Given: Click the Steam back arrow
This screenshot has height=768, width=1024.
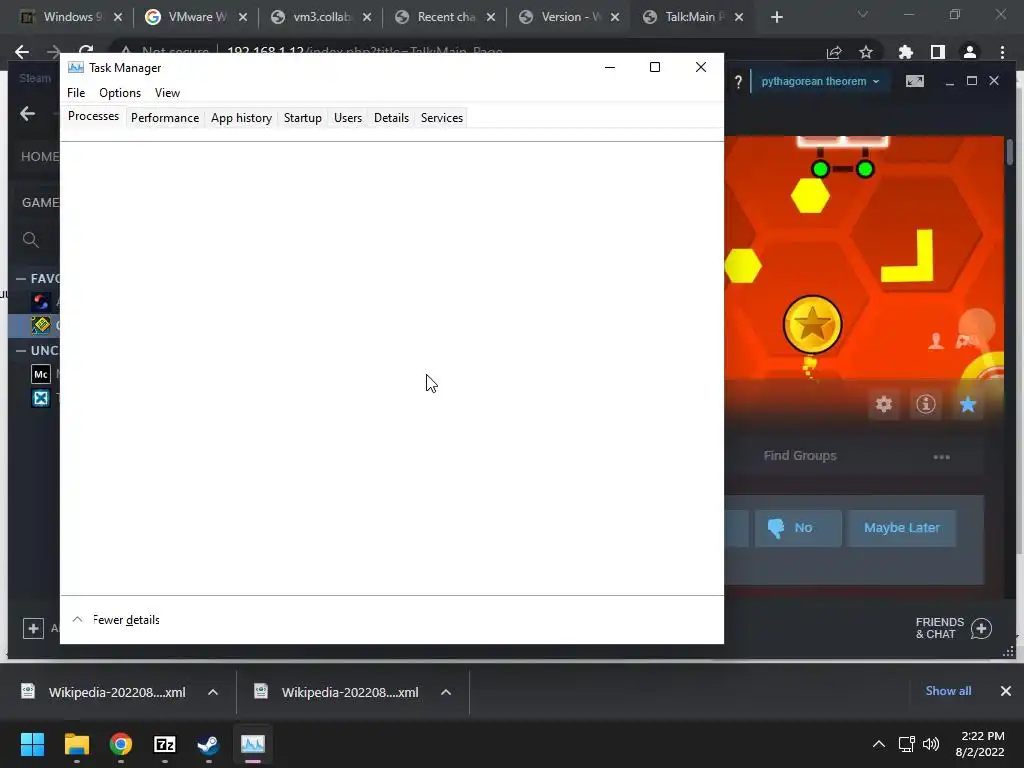Looking at the screenshot, I should [x=27, y=114].
